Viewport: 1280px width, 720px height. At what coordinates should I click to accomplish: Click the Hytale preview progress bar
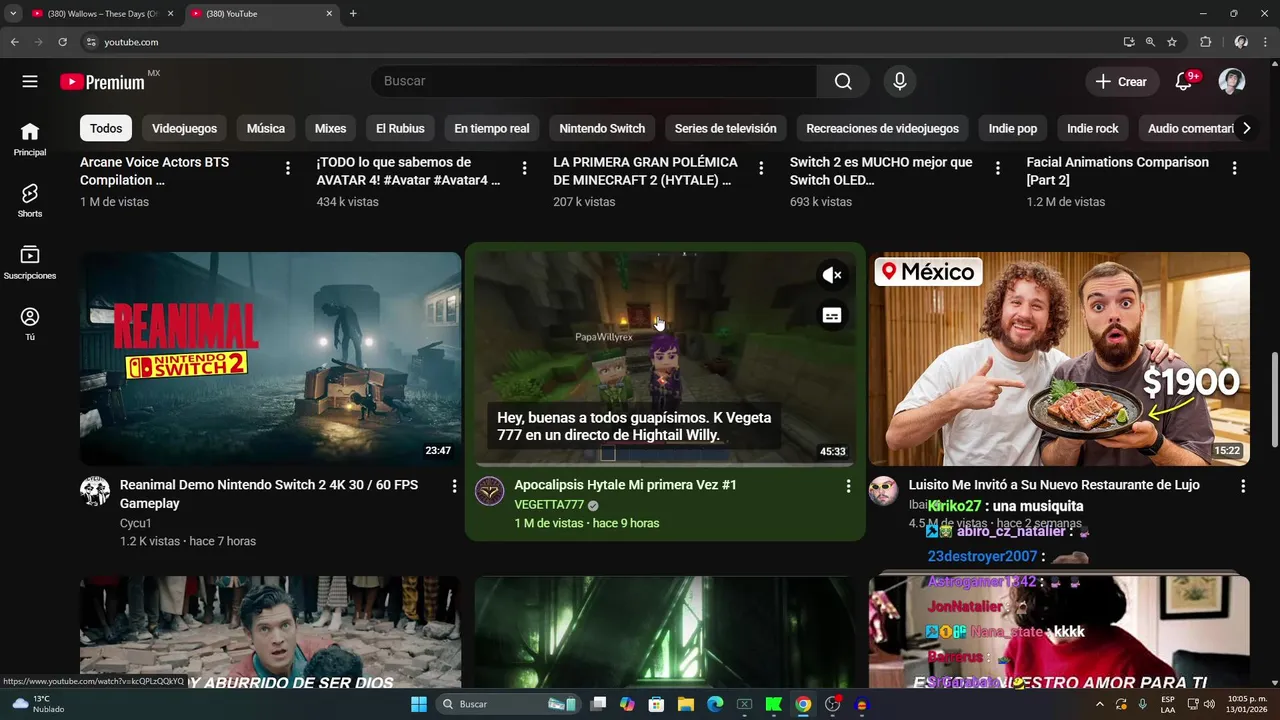click(665, 465)
